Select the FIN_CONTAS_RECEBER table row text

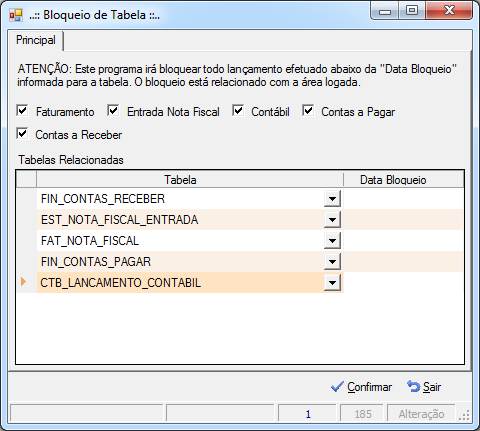click(103, 199)
